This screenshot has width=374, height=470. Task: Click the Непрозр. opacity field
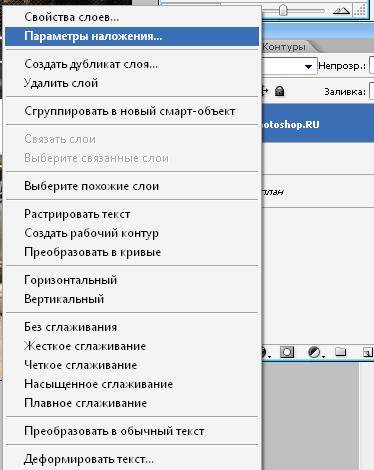click(x=372, y=66)
